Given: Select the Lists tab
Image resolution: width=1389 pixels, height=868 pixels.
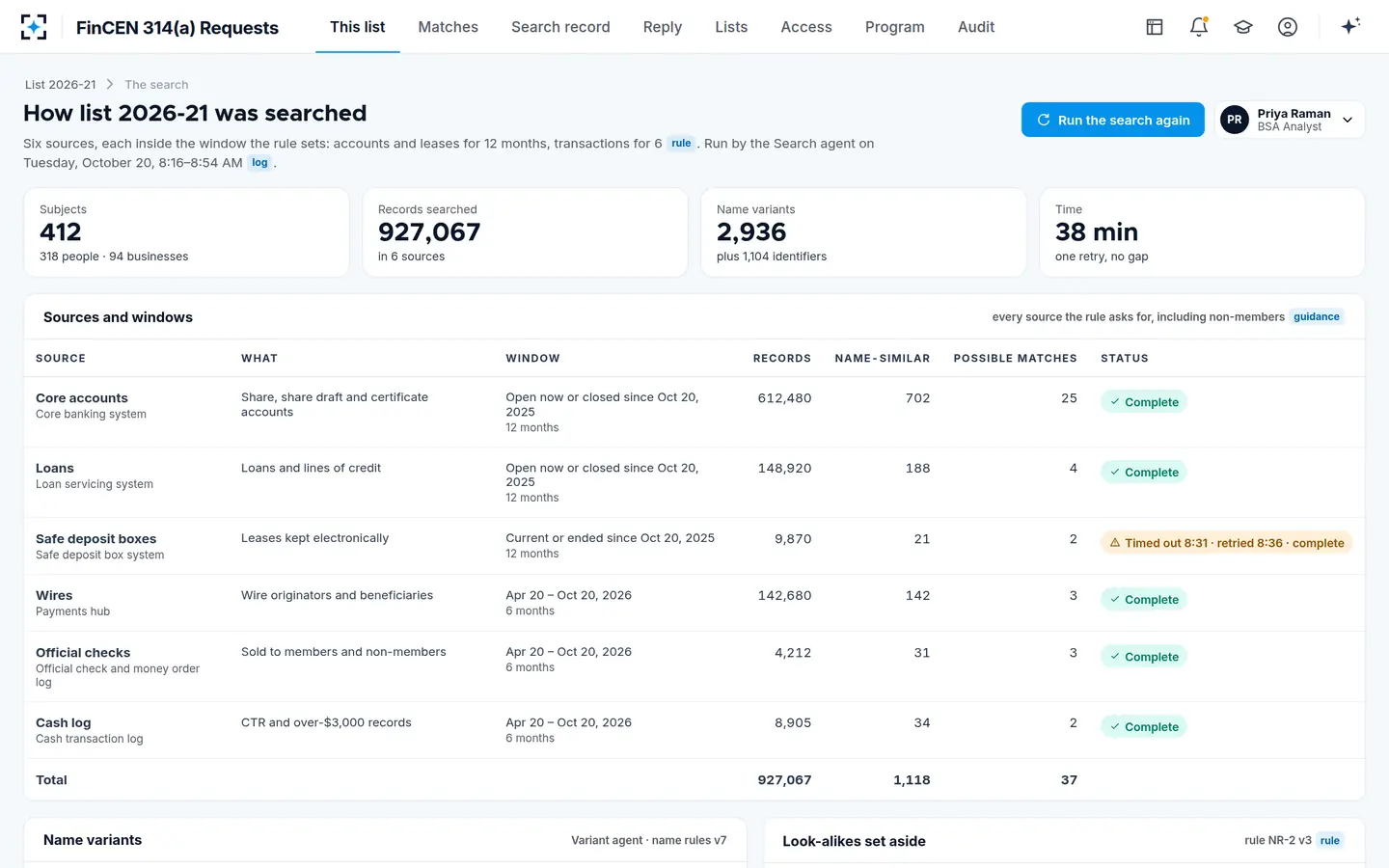Looking at the screenshot, I should (x=731, y=27).
